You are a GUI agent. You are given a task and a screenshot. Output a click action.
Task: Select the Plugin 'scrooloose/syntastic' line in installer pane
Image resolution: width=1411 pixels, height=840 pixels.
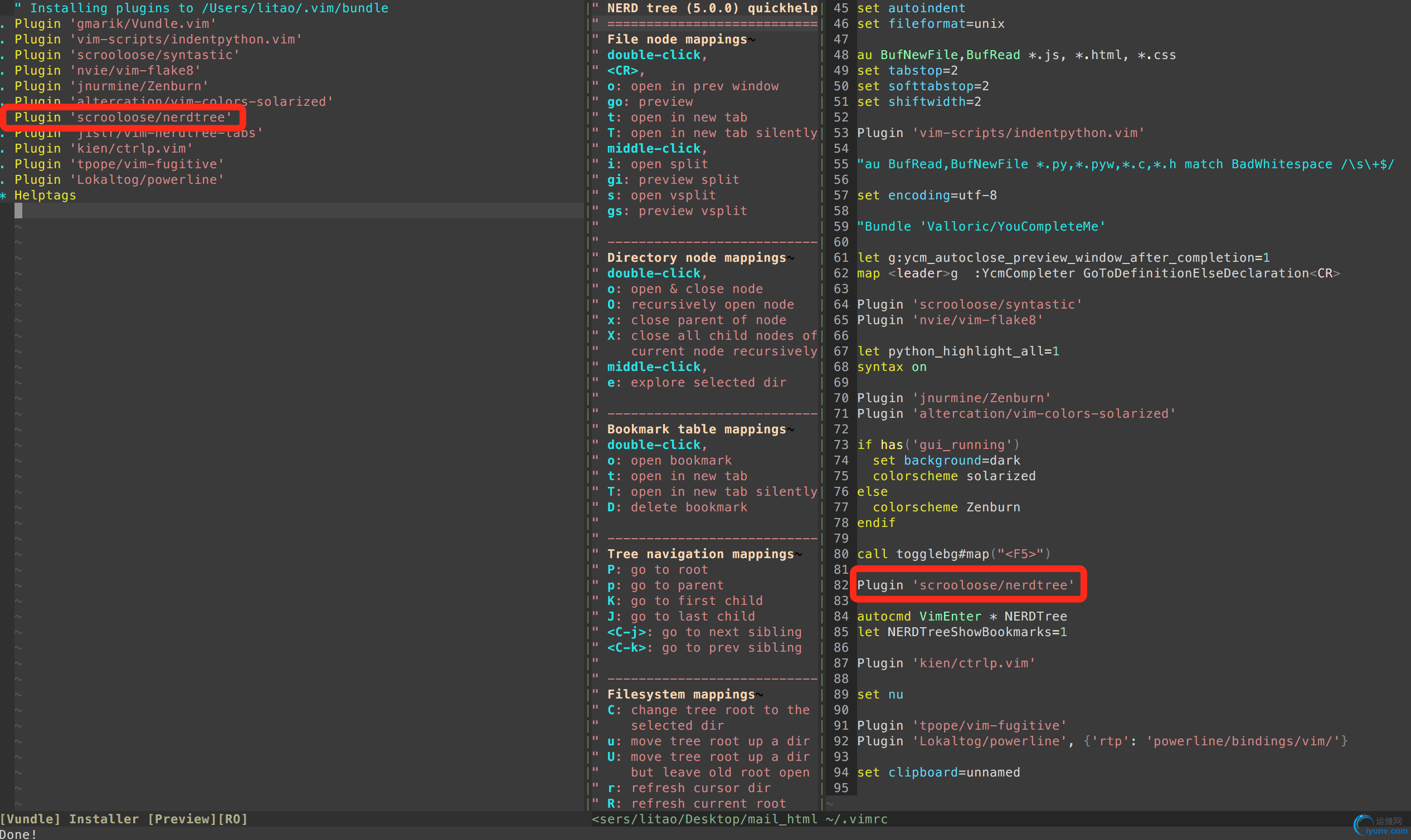point(127,55)
